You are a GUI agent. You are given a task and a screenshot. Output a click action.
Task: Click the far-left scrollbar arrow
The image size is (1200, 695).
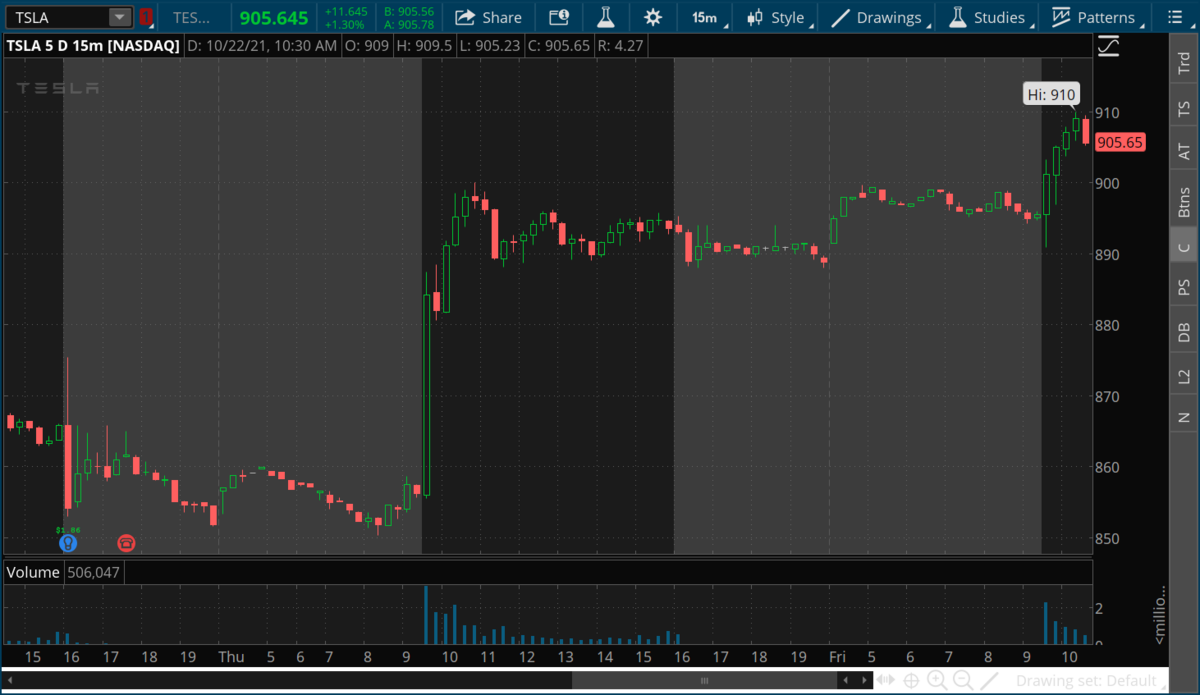tap(11, 681)
